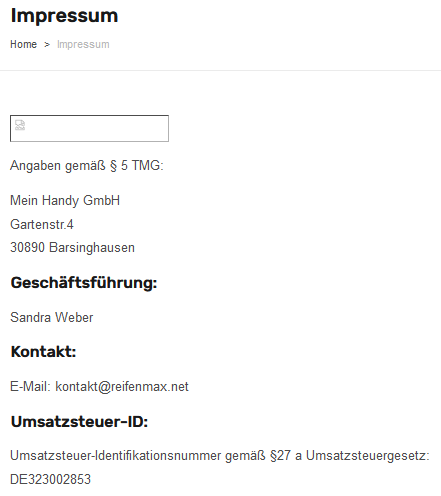Click the street address Gartenstr.4
441x496 pixels.
tap(42, 224)
